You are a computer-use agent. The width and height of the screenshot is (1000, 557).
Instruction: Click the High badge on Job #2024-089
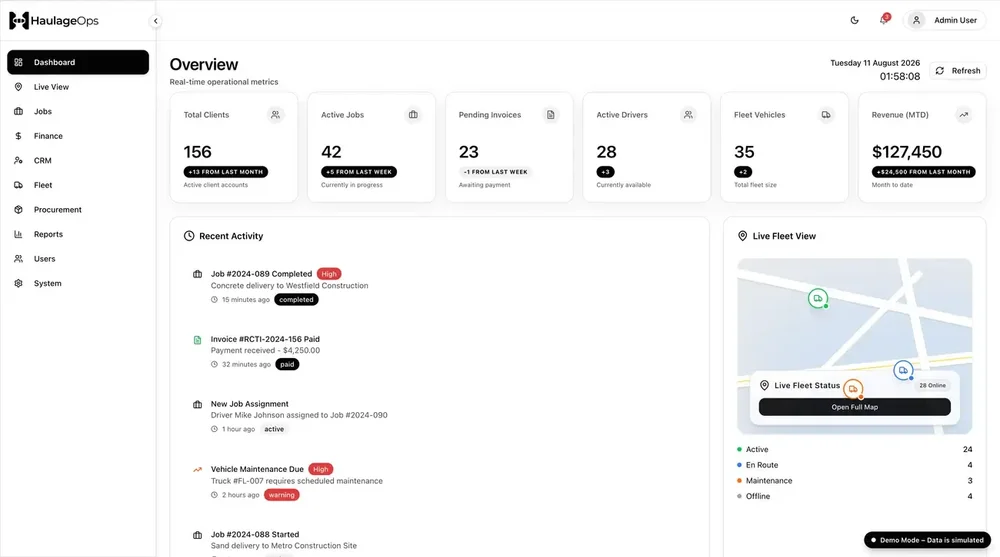[329, 274]
